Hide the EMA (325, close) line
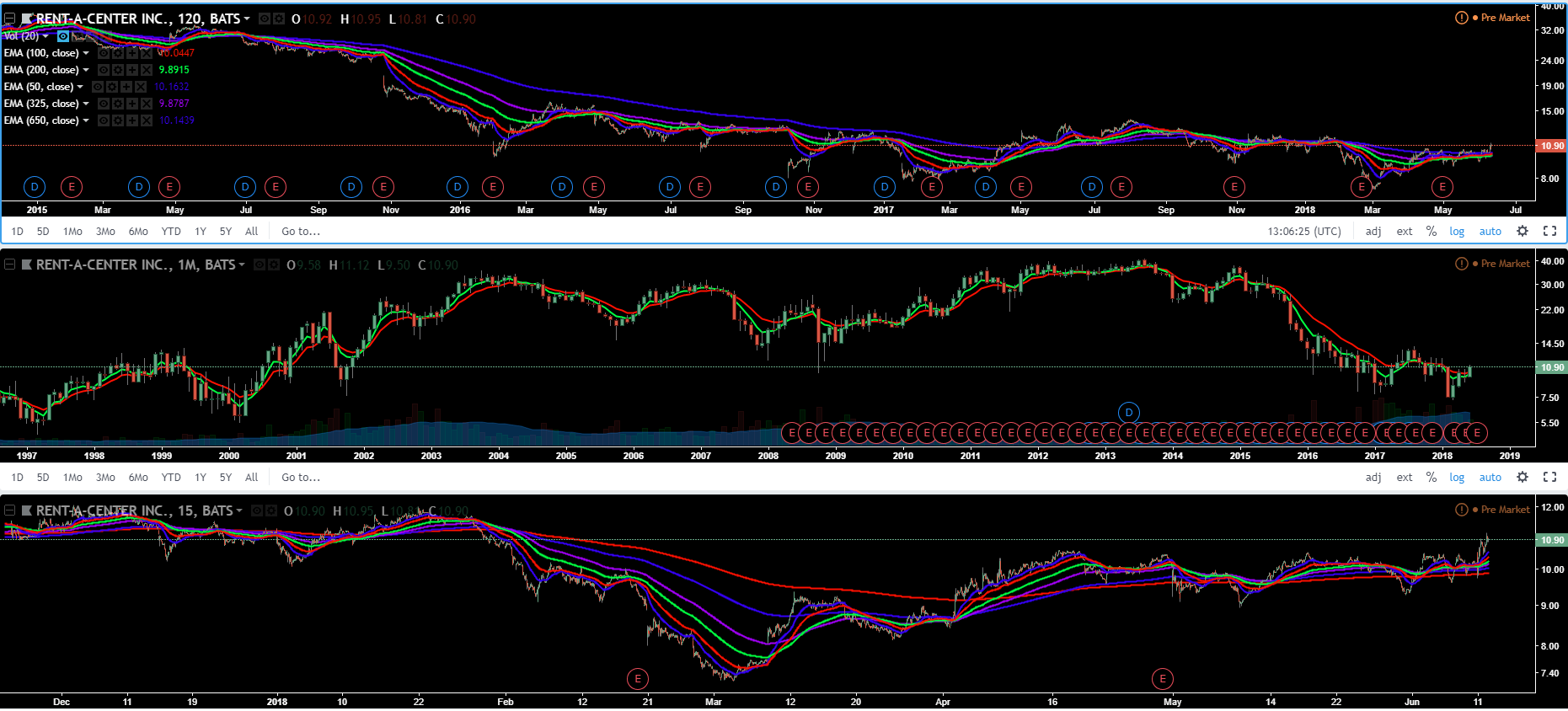The height and width of the screenshot is (711, 1568). tap(104, 104)
